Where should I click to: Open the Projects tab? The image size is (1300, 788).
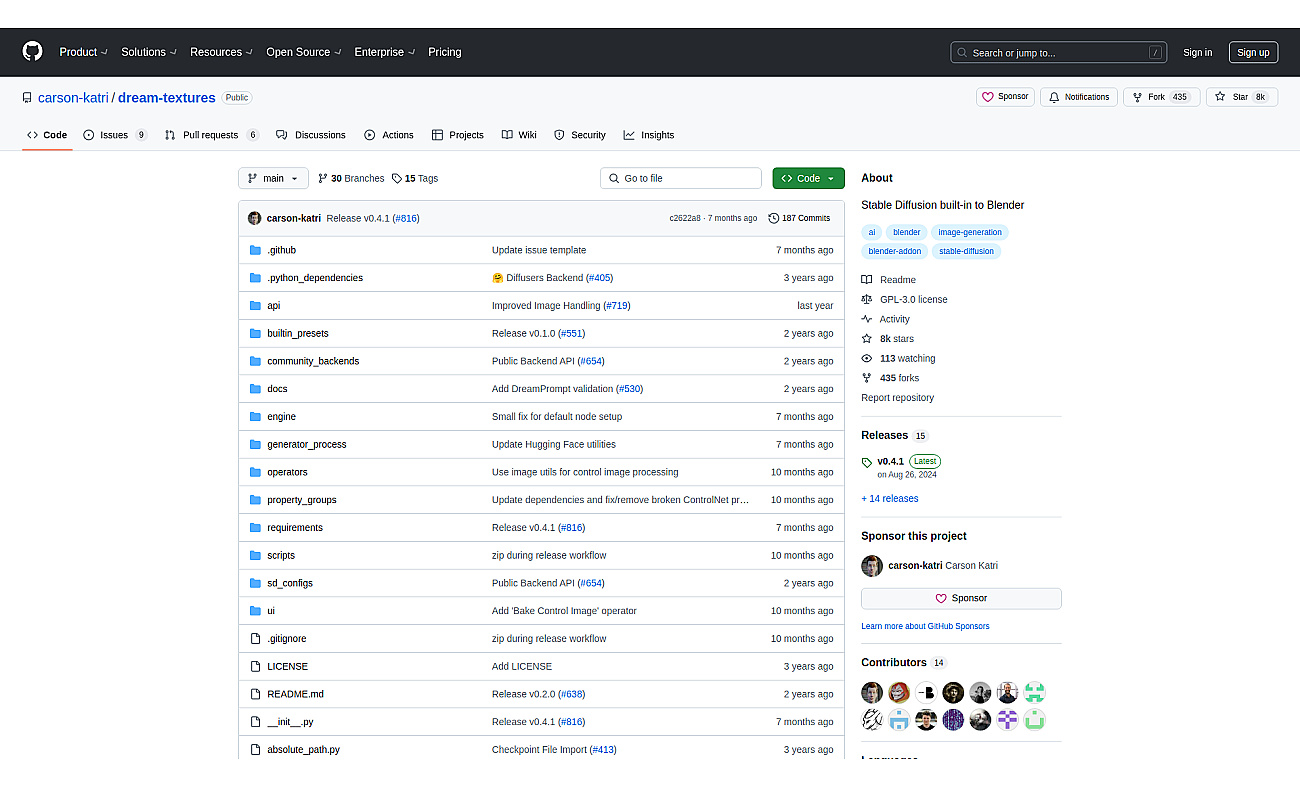(458, 135)
